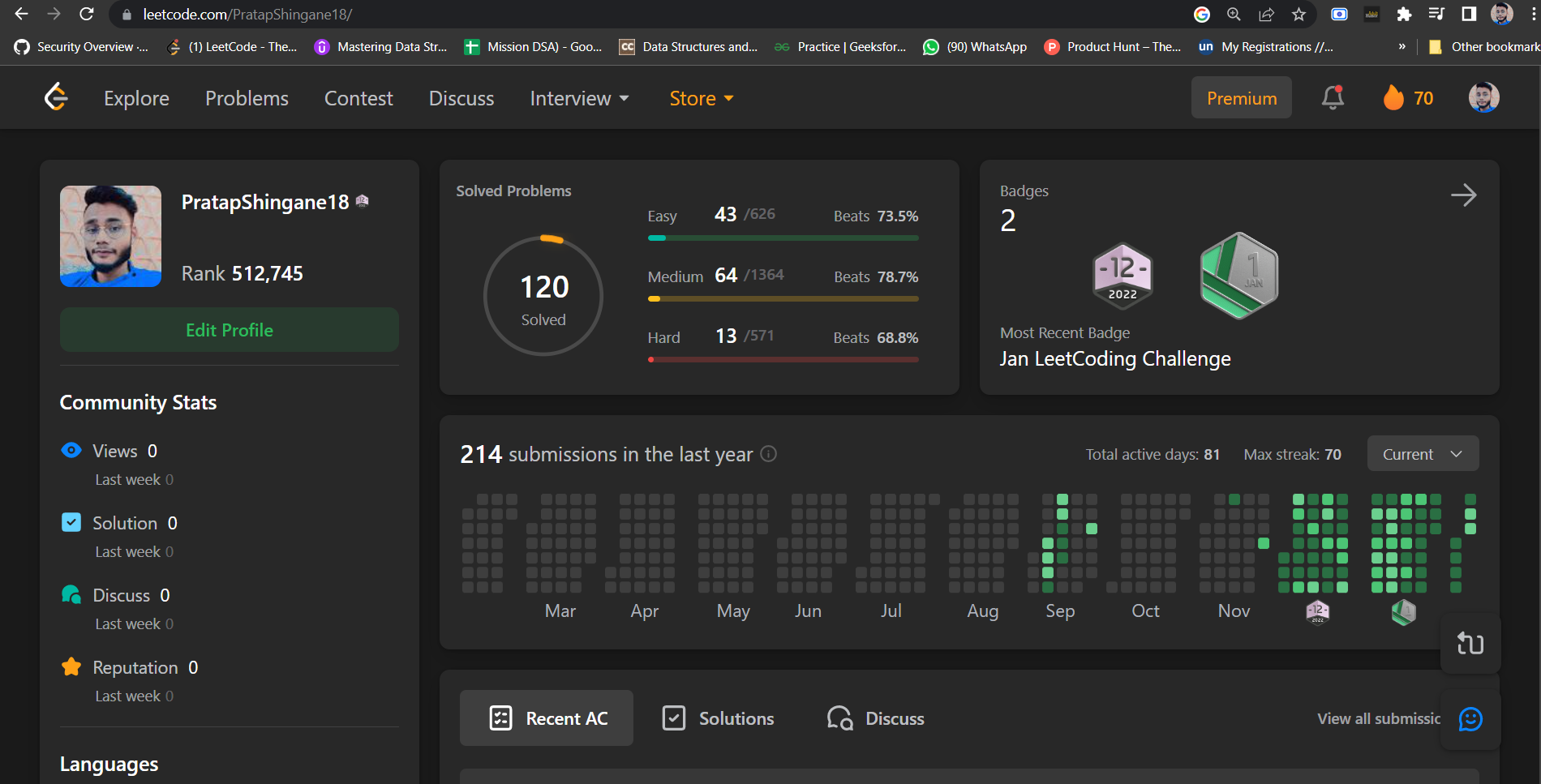Click the Solution checkmark icon
This screenshot has width=1541, height=784.
click(71, 522)
